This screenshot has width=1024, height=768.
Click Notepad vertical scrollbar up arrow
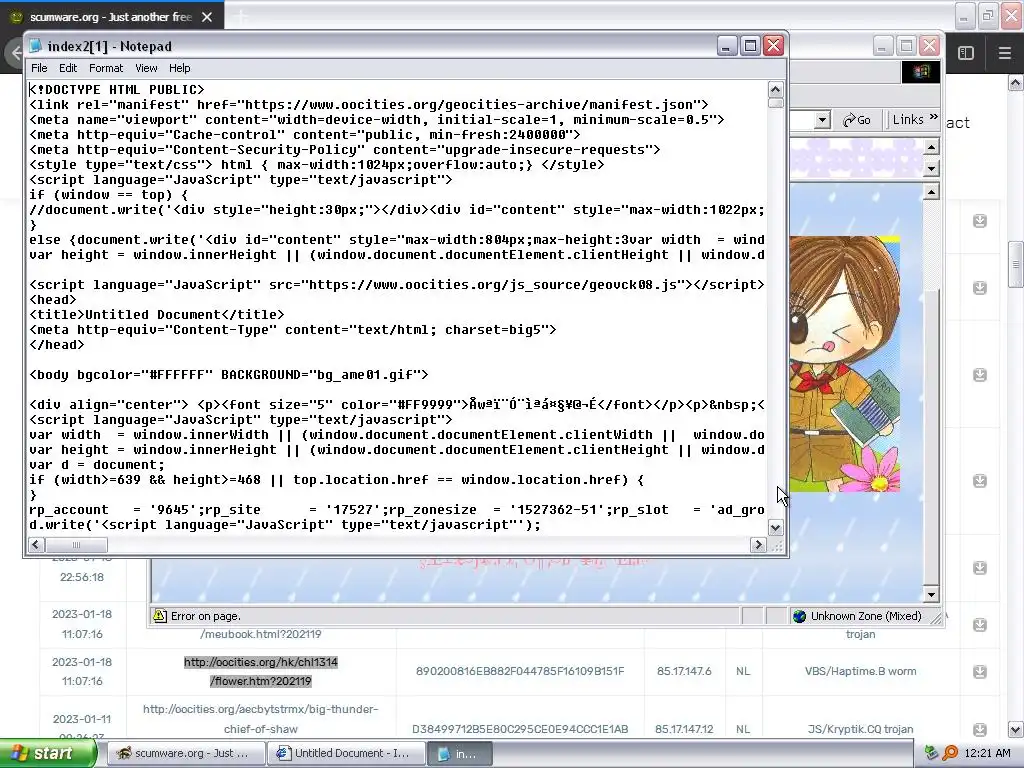point(775,89)
